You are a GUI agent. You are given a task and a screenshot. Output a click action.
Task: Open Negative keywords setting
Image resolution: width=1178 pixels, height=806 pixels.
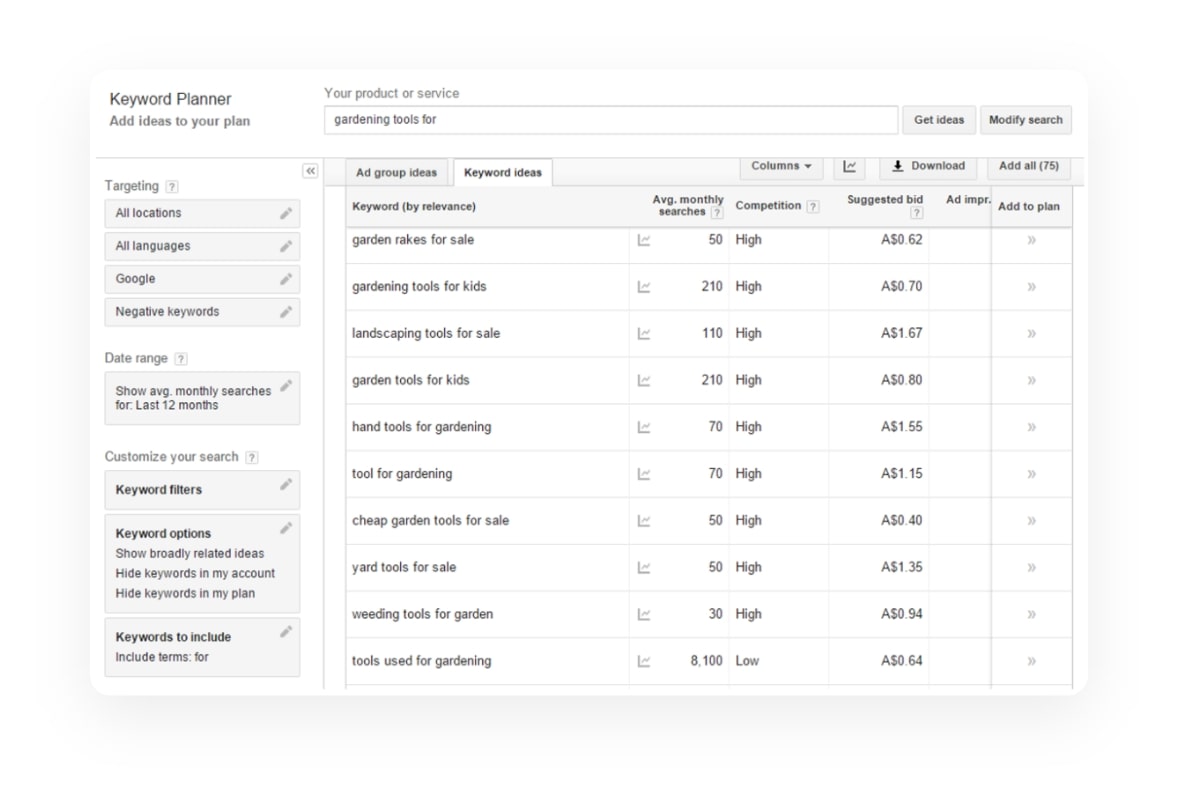202,312
